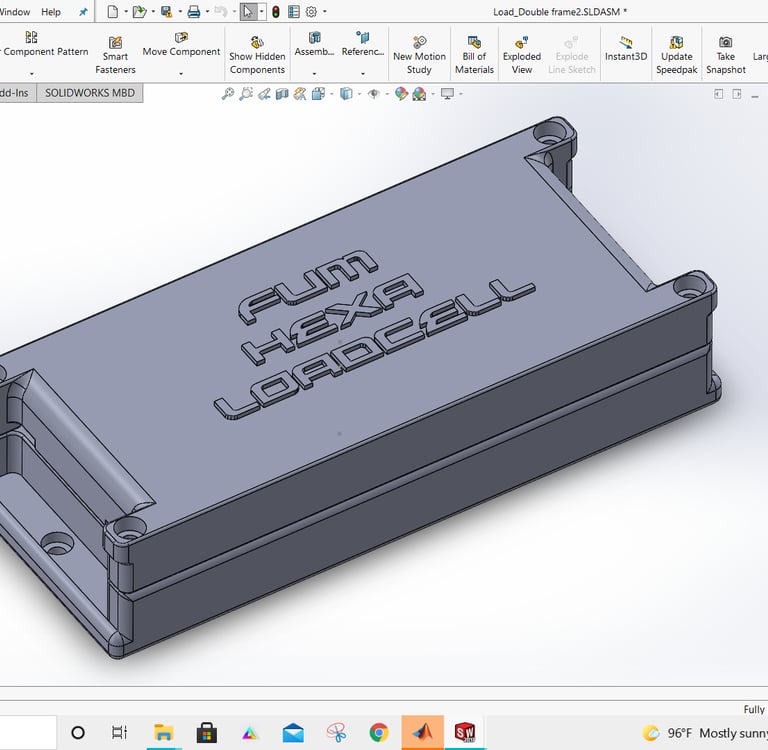
Task: Toggle Instant3D mode
Action: pyautogui.click(x=626, y=49)
